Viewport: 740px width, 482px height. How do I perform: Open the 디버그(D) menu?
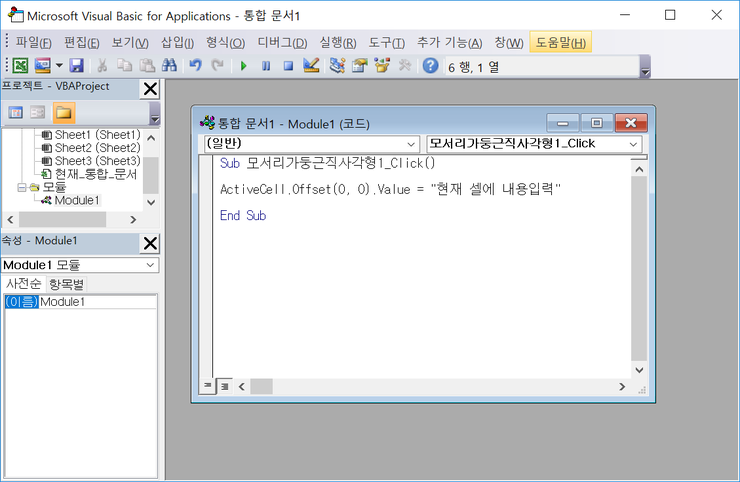pyautogui.click(x=282, y=42)
